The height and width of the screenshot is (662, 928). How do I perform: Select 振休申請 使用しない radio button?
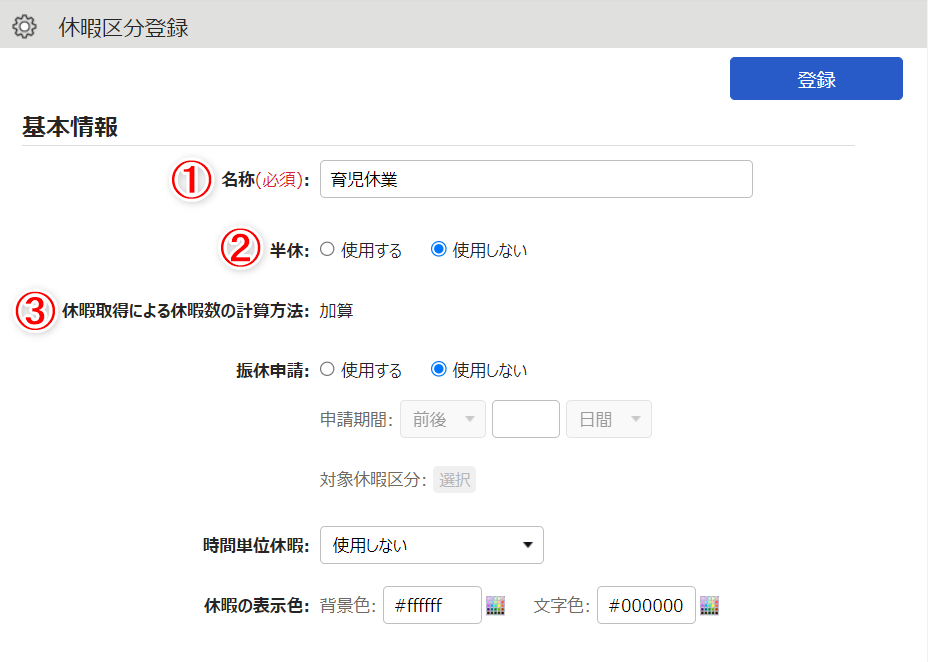click(439, 370)
